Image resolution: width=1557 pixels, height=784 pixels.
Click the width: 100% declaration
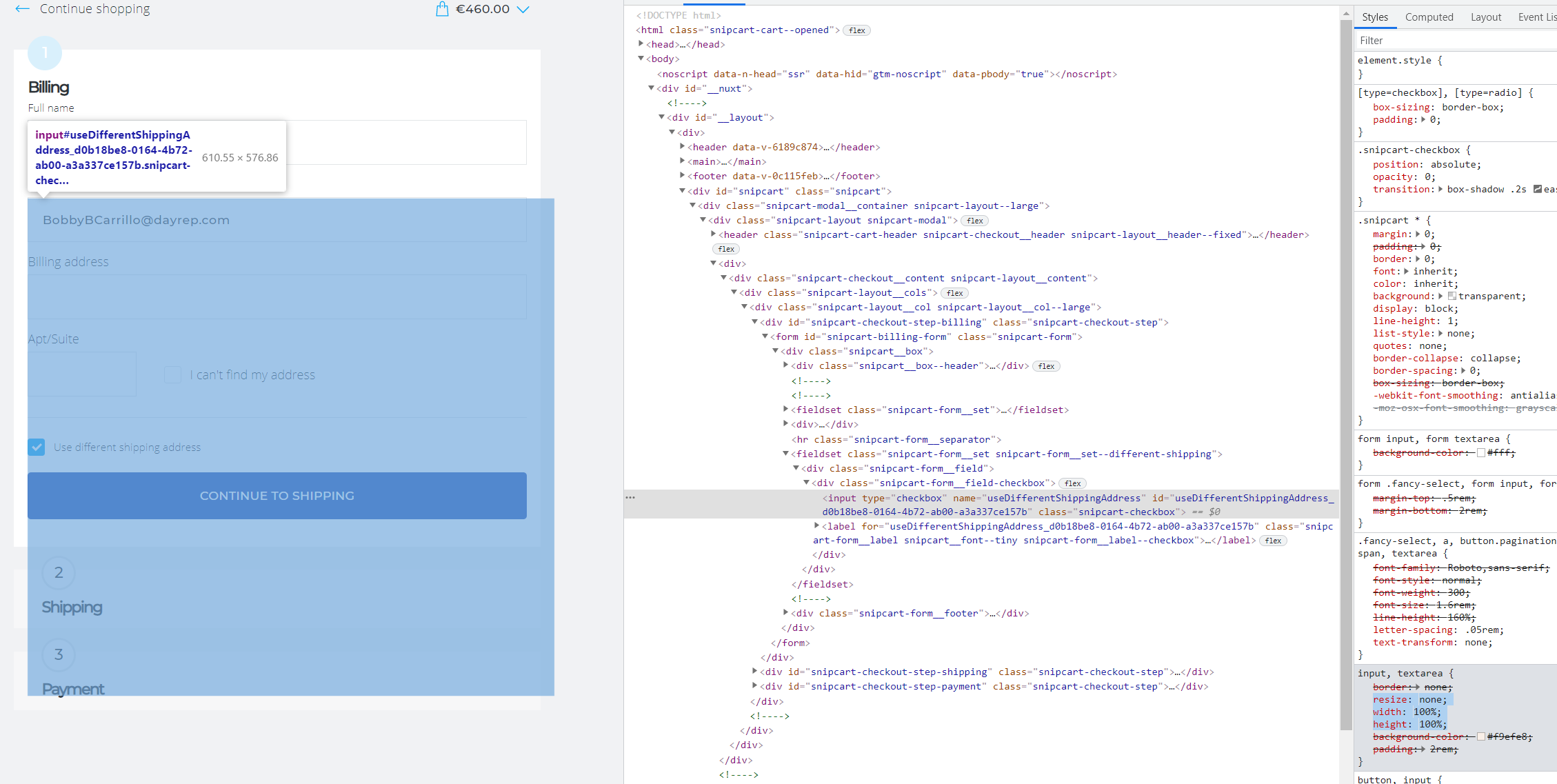(x=1407, y=712)
